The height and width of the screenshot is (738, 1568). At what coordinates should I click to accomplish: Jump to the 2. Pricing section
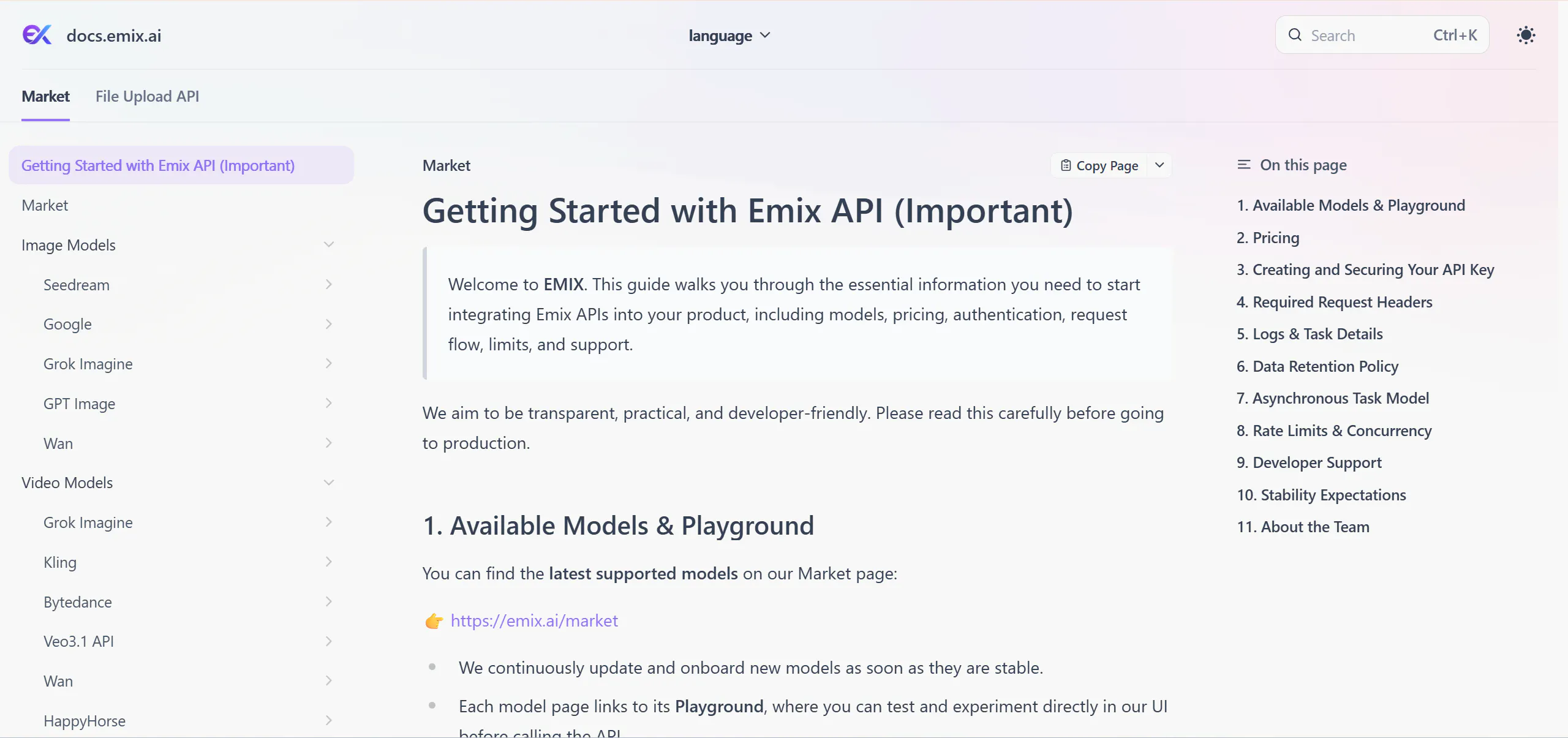pos(1268,238)
